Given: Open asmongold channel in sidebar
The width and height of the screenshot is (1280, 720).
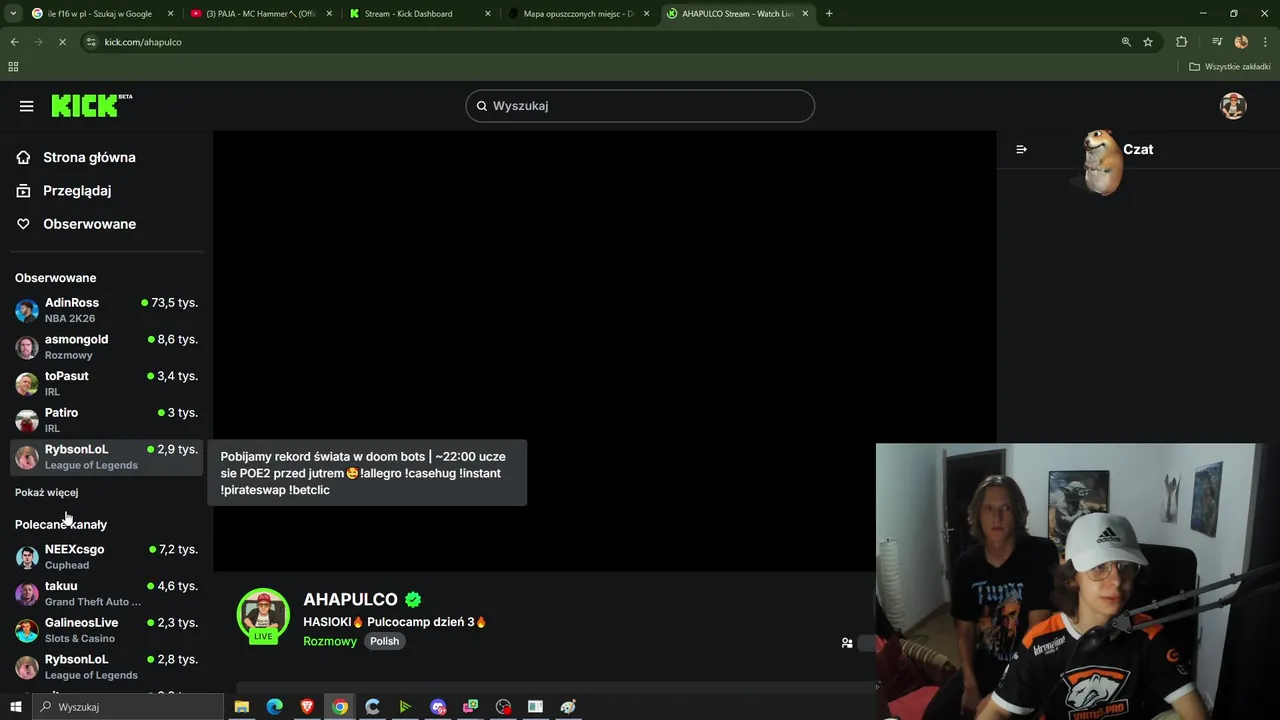Looking at the screenshot, I should pyautogui.click(x=107, y=347).
